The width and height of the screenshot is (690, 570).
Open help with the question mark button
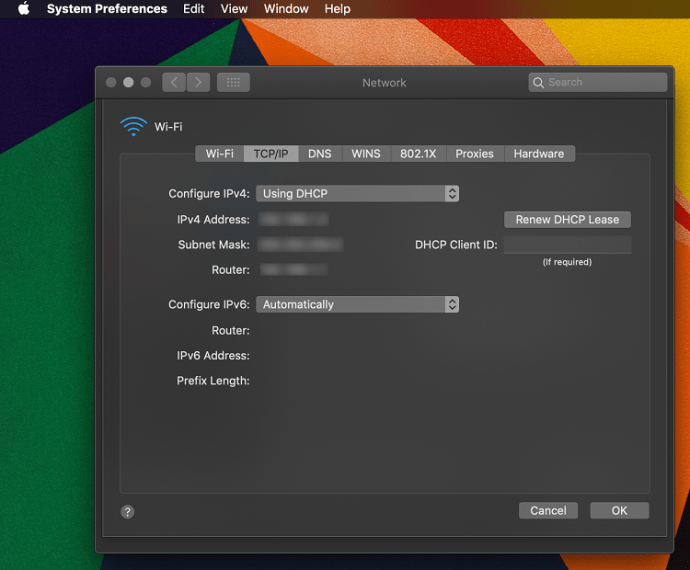128,512
